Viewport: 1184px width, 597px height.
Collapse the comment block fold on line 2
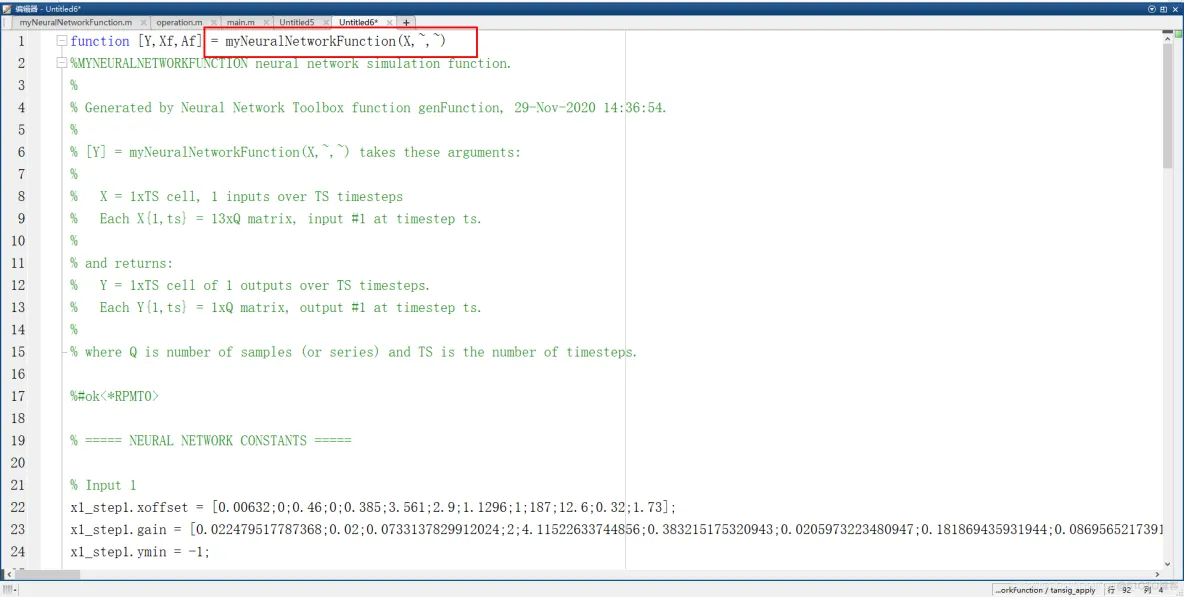point(62,63)
